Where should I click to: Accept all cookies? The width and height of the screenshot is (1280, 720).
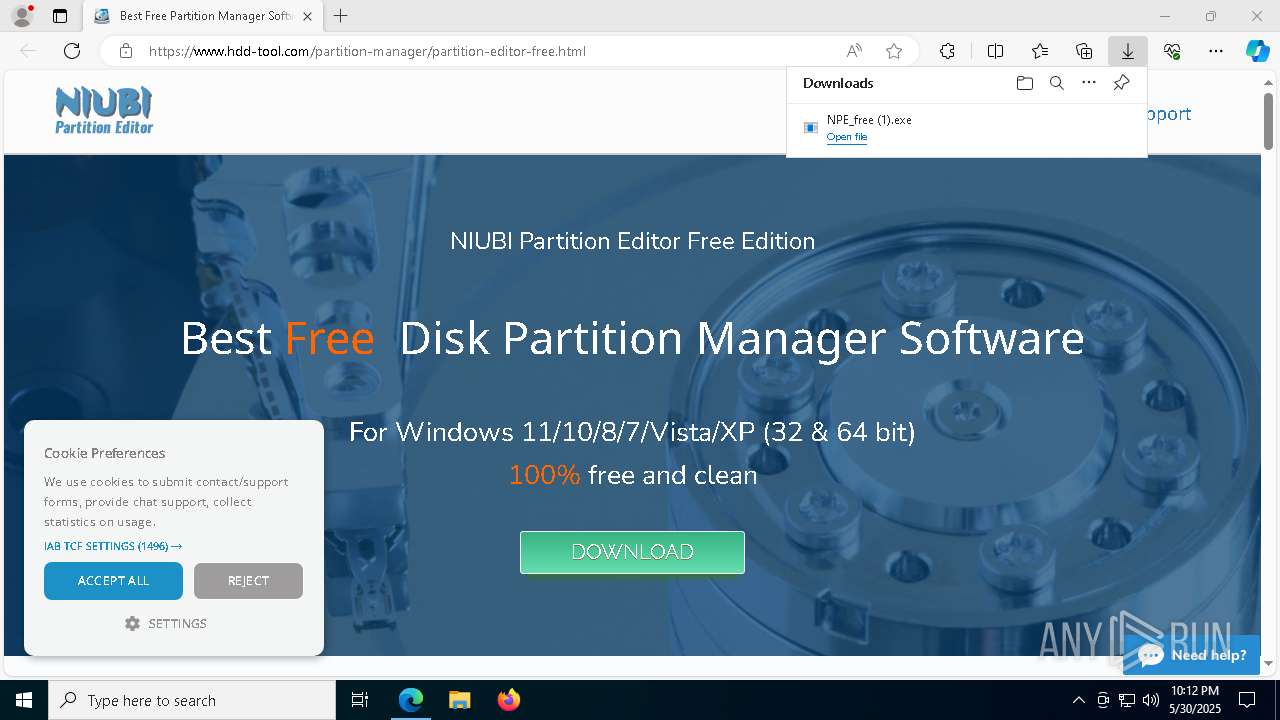click(113, 581)
